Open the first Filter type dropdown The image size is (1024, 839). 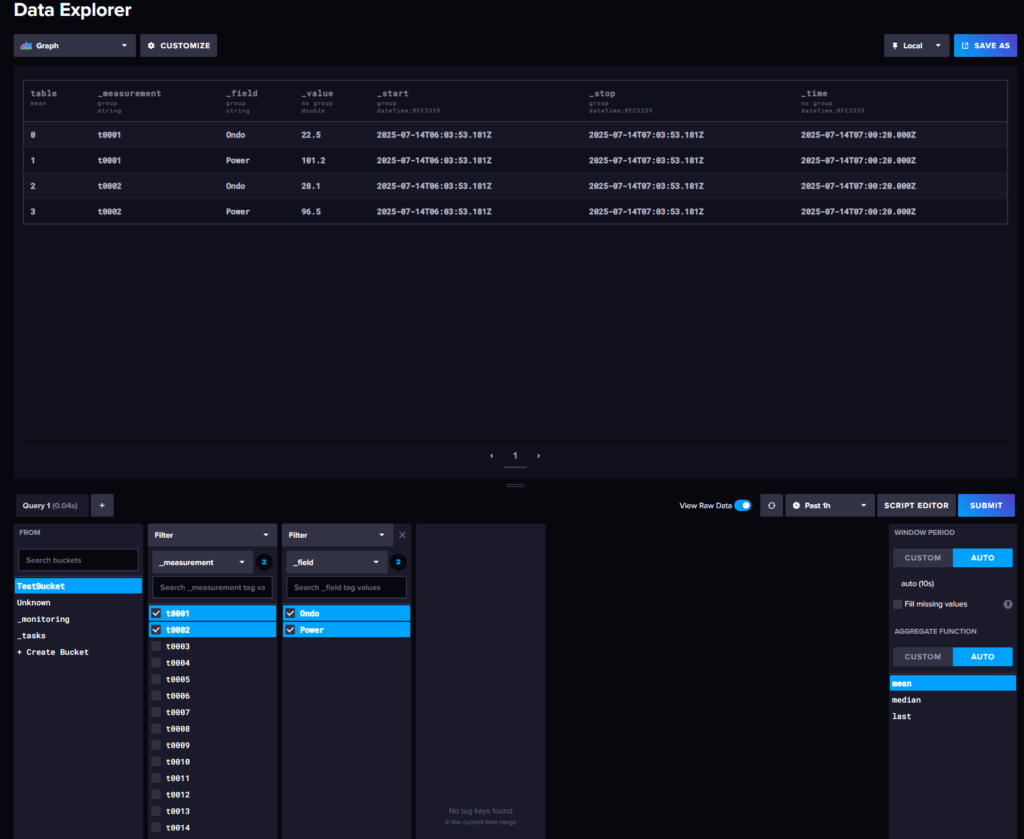click(212, 535)
